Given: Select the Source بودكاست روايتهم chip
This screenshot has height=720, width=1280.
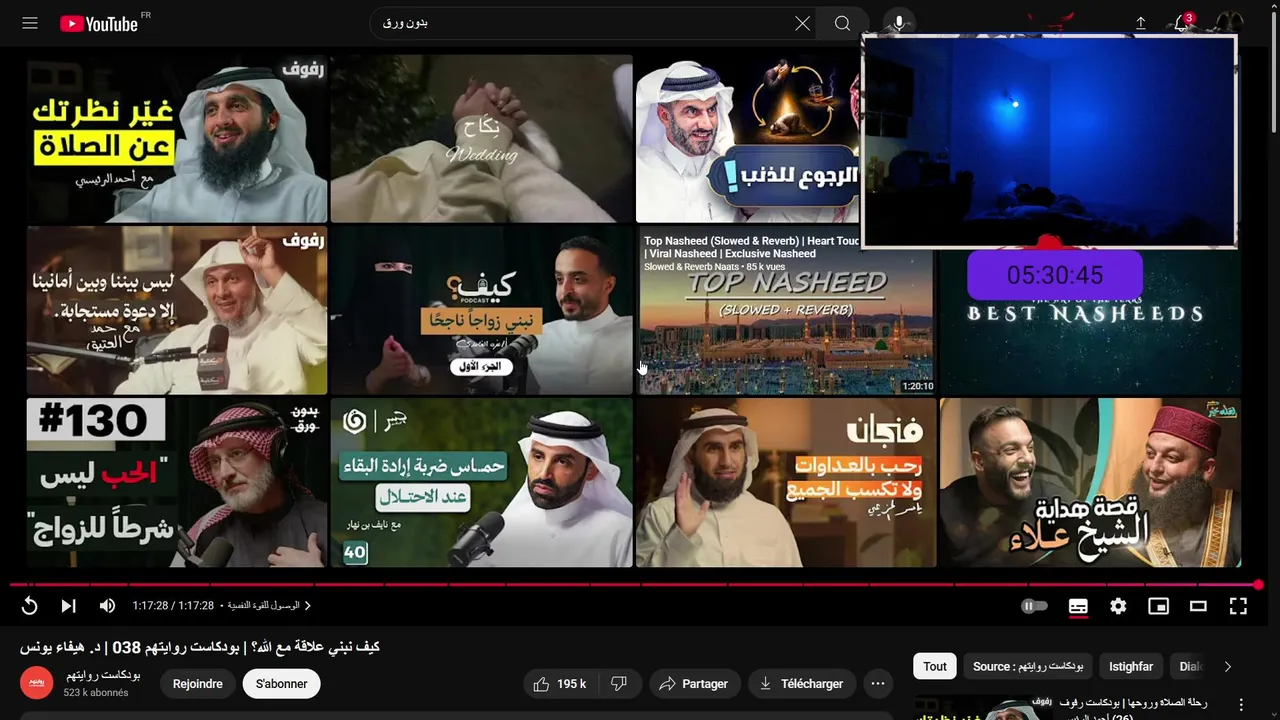Looking at the screenshot, I should 1028,667.
